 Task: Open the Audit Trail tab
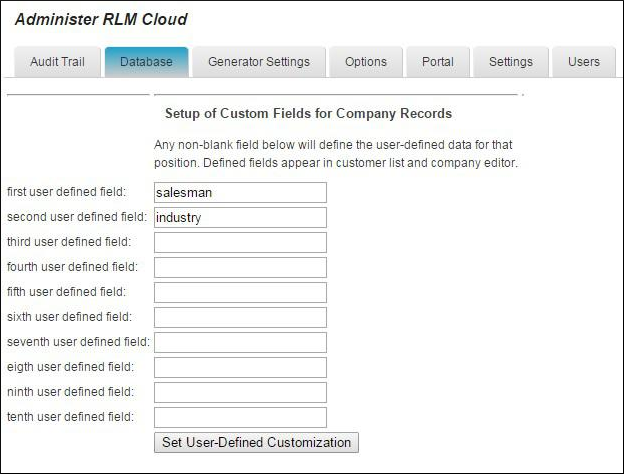coord(58,62)
